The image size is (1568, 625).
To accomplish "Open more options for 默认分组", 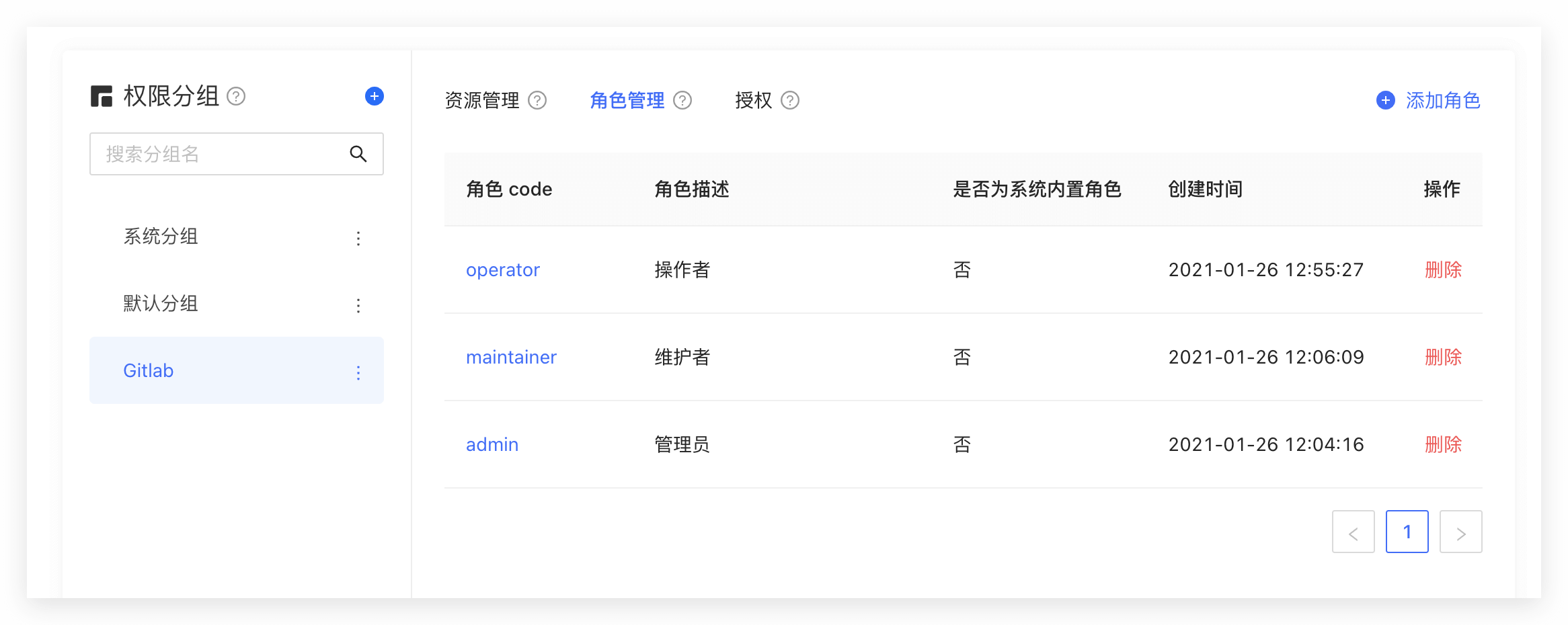I will [x=358, y=305].
